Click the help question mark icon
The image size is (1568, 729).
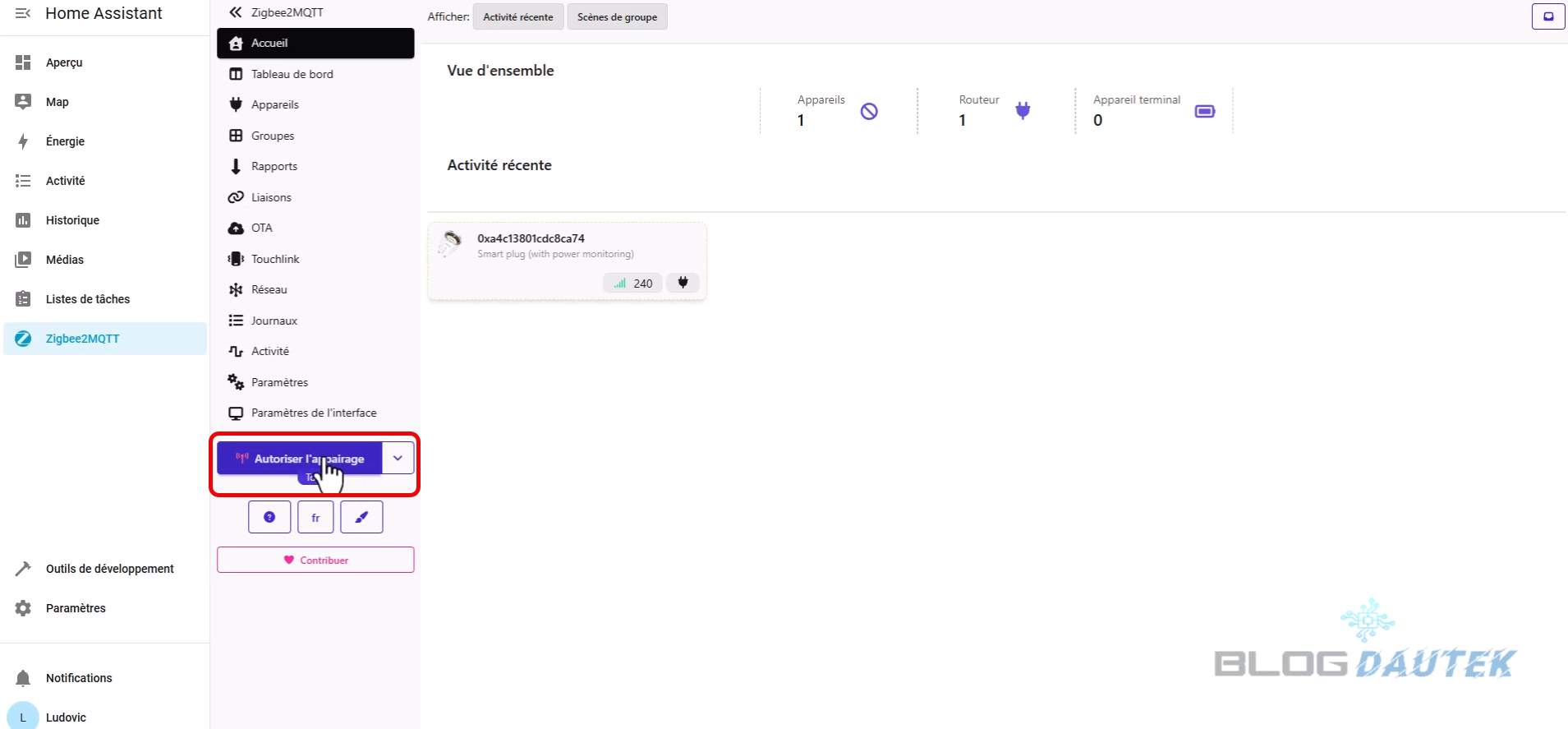point(269,517)
